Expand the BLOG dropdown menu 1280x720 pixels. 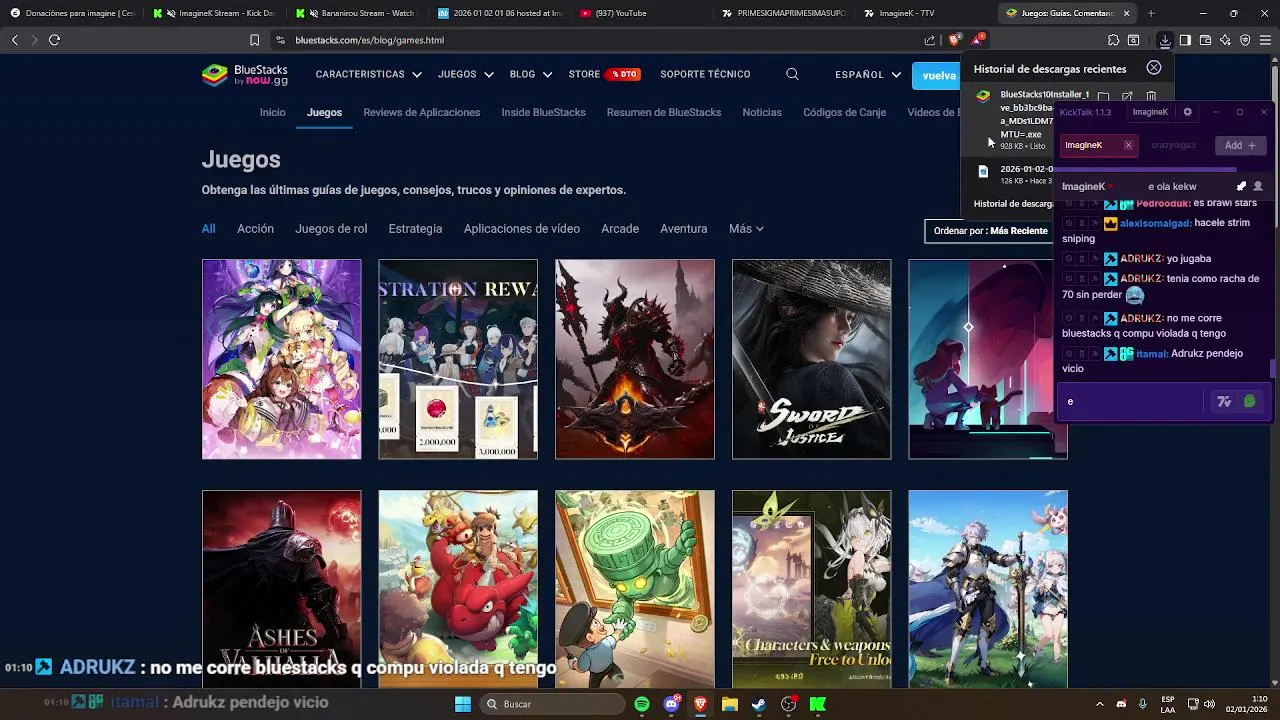coord(530,74)
